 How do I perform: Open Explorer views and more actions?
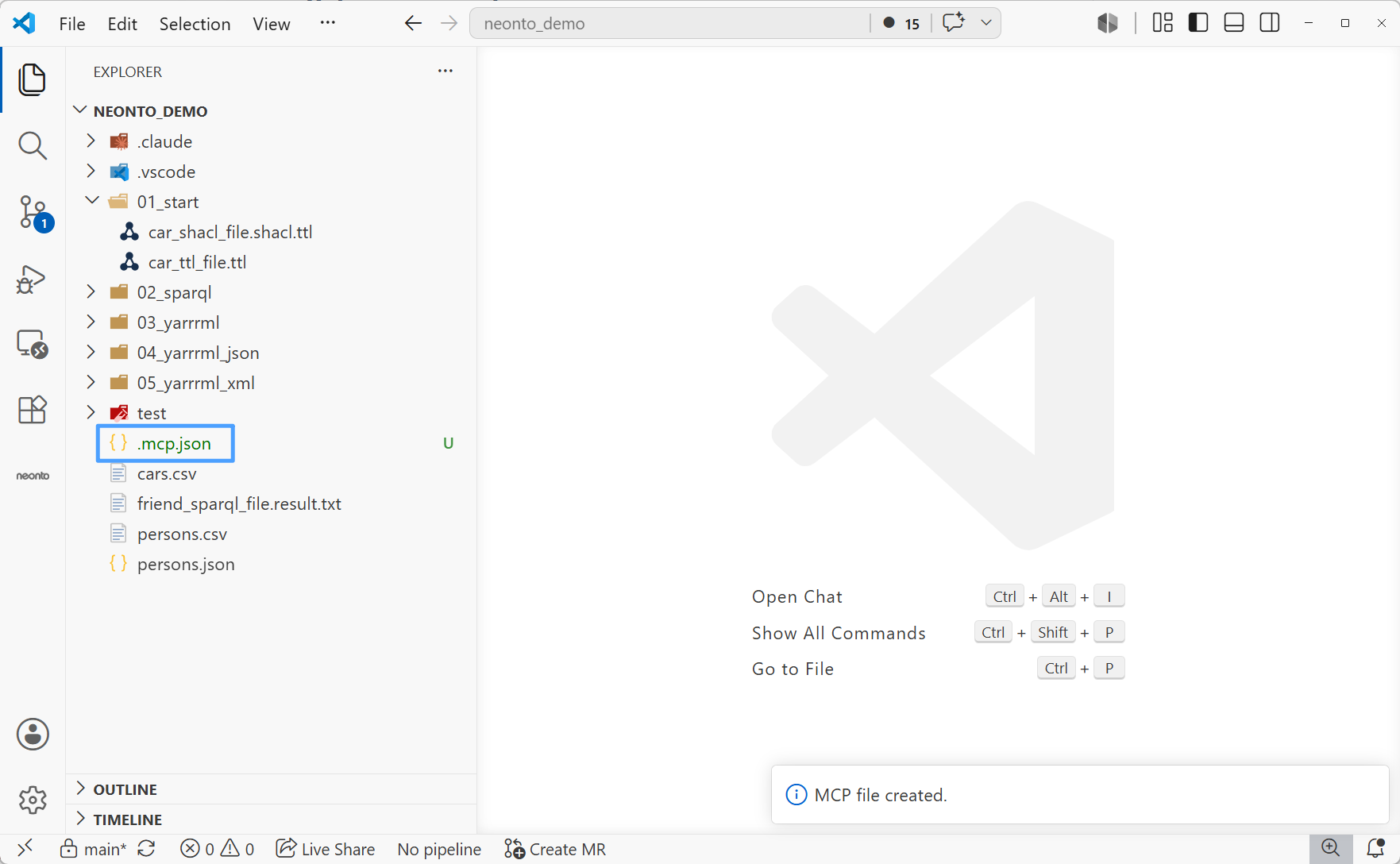pos(445,71)
